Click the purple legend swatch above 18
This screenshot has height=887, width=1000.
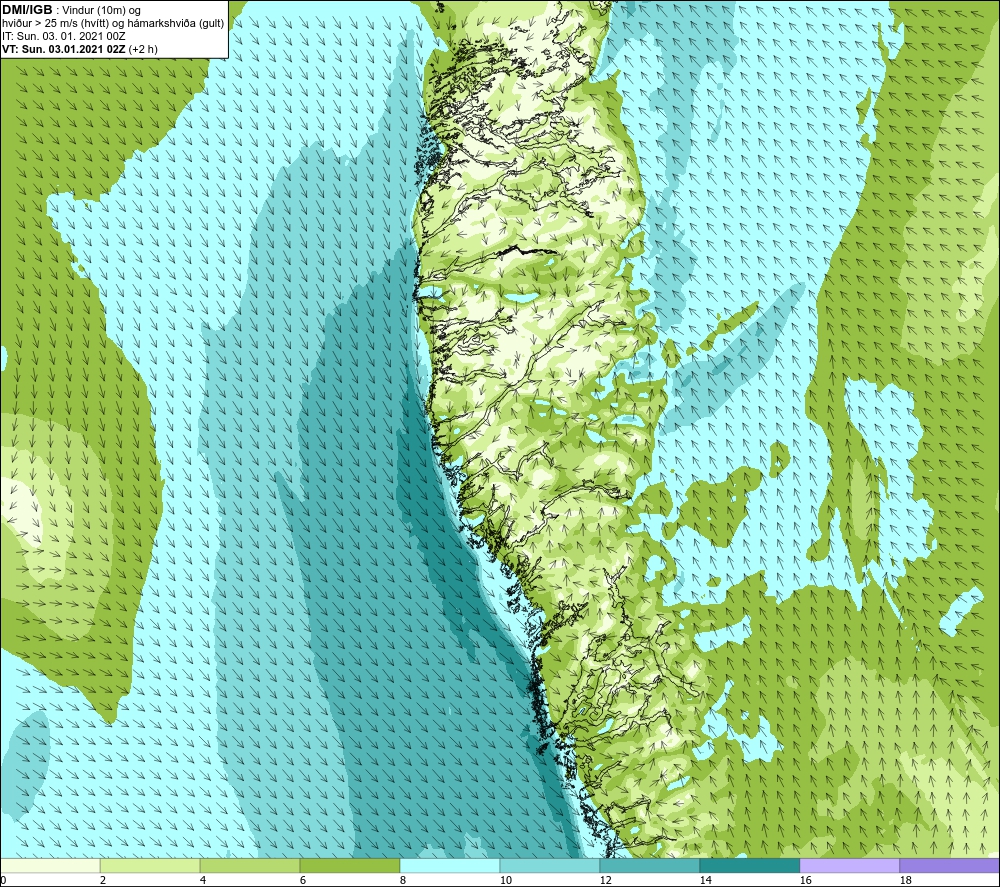click(x=949, y=865)
